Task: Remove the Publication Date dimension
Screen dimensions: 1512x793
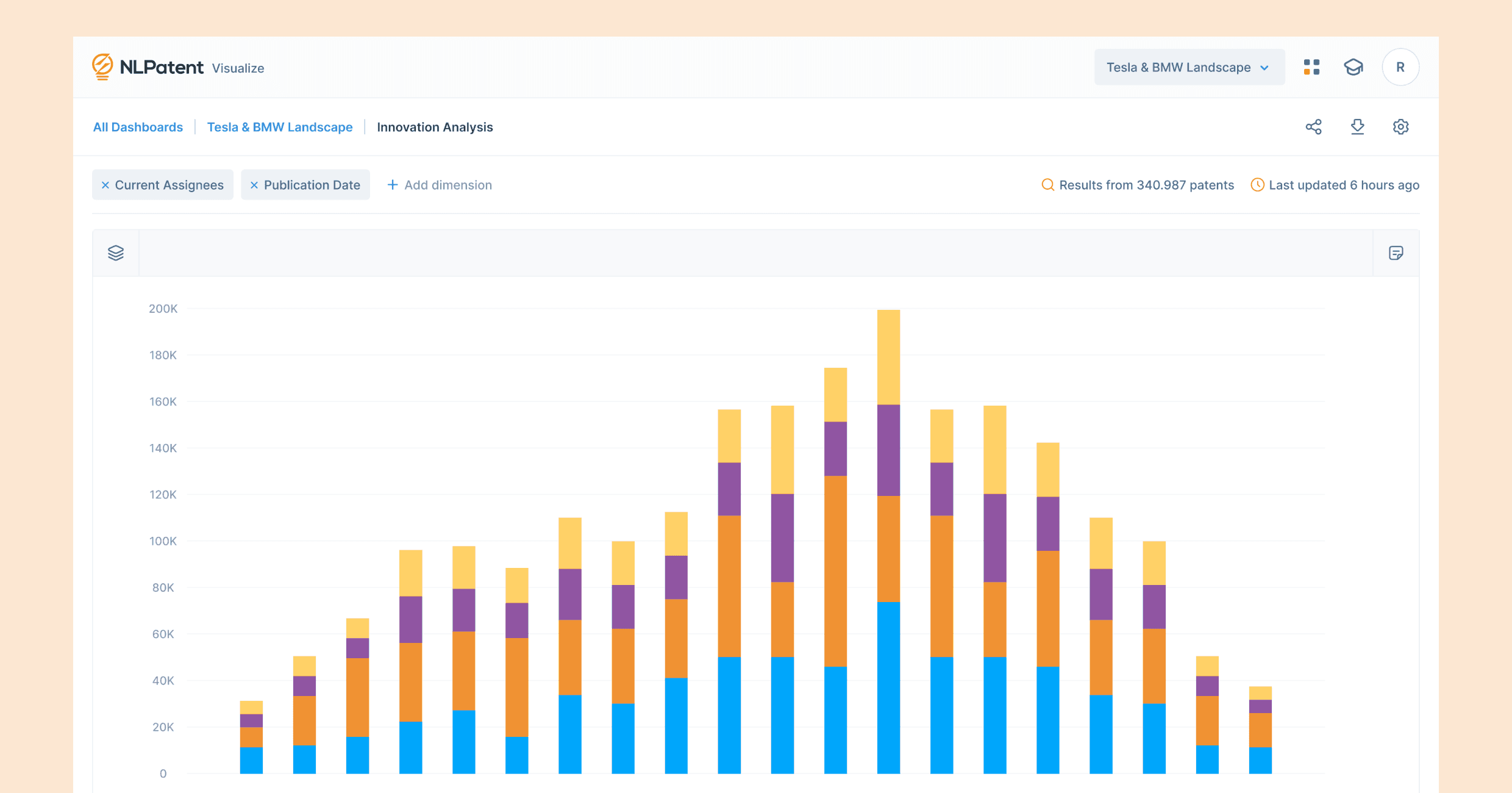Action: (254, 185)
